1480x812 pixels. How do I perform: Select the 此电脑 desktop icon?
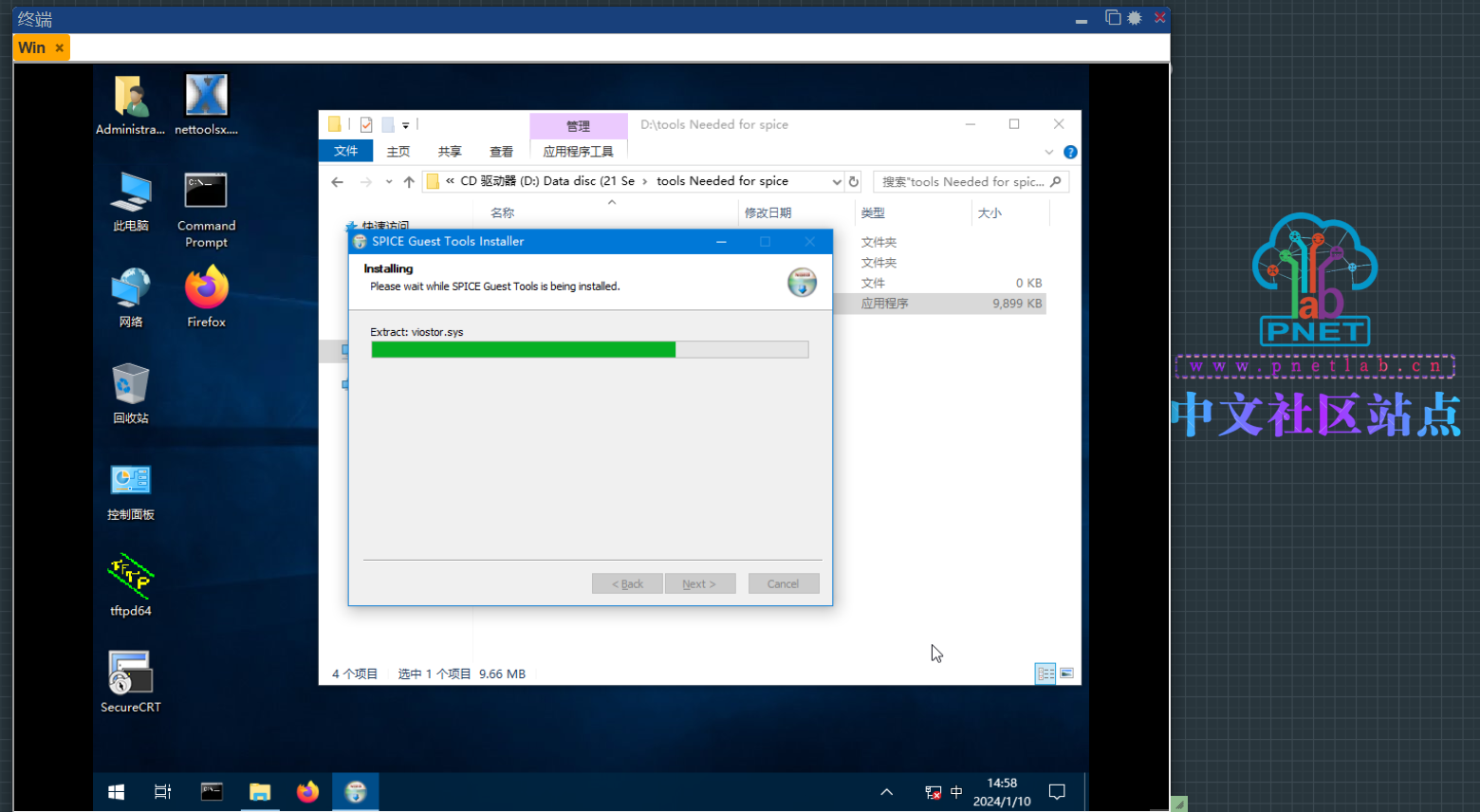click(x=131, y=202)
